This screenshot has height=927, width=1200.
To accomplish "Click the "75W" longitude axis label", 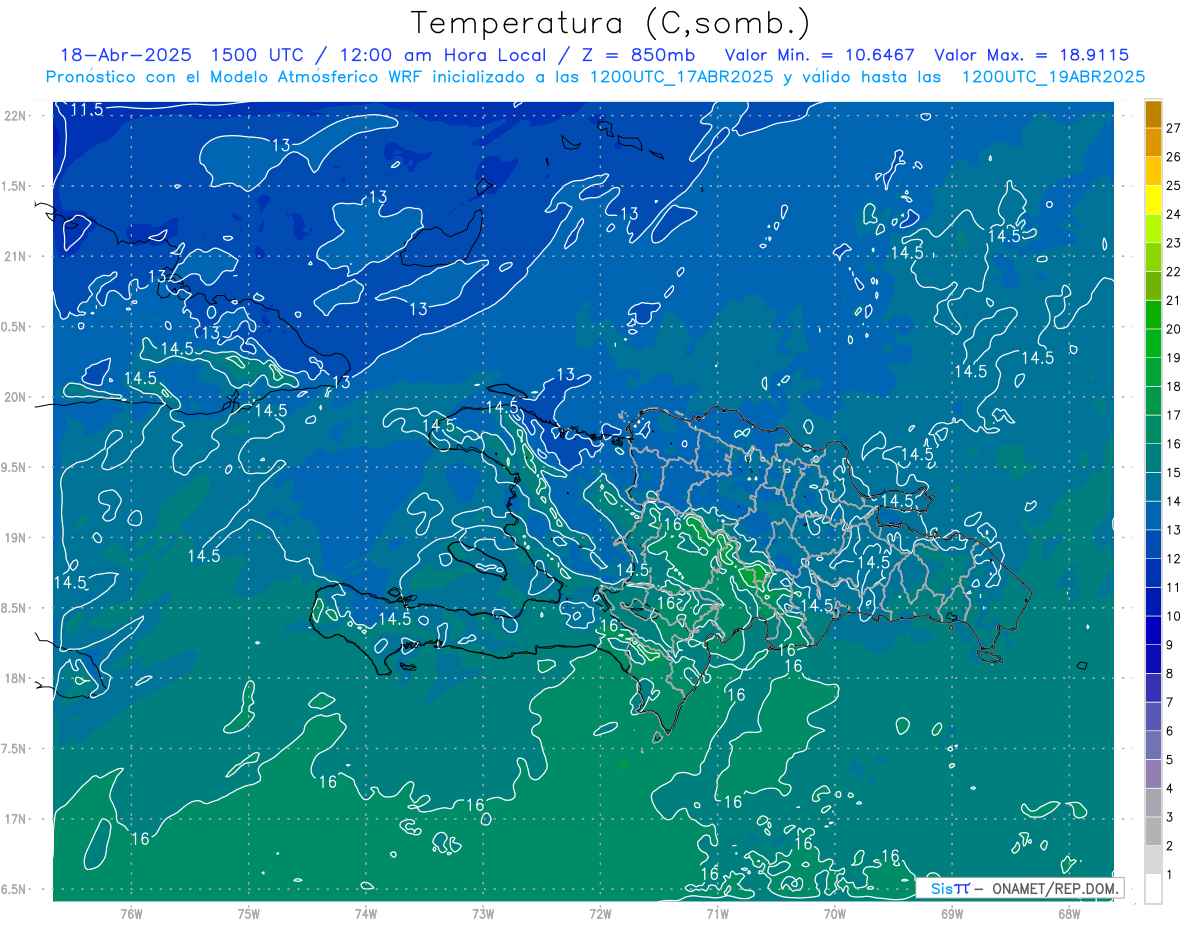I will (x=248, y=914).
